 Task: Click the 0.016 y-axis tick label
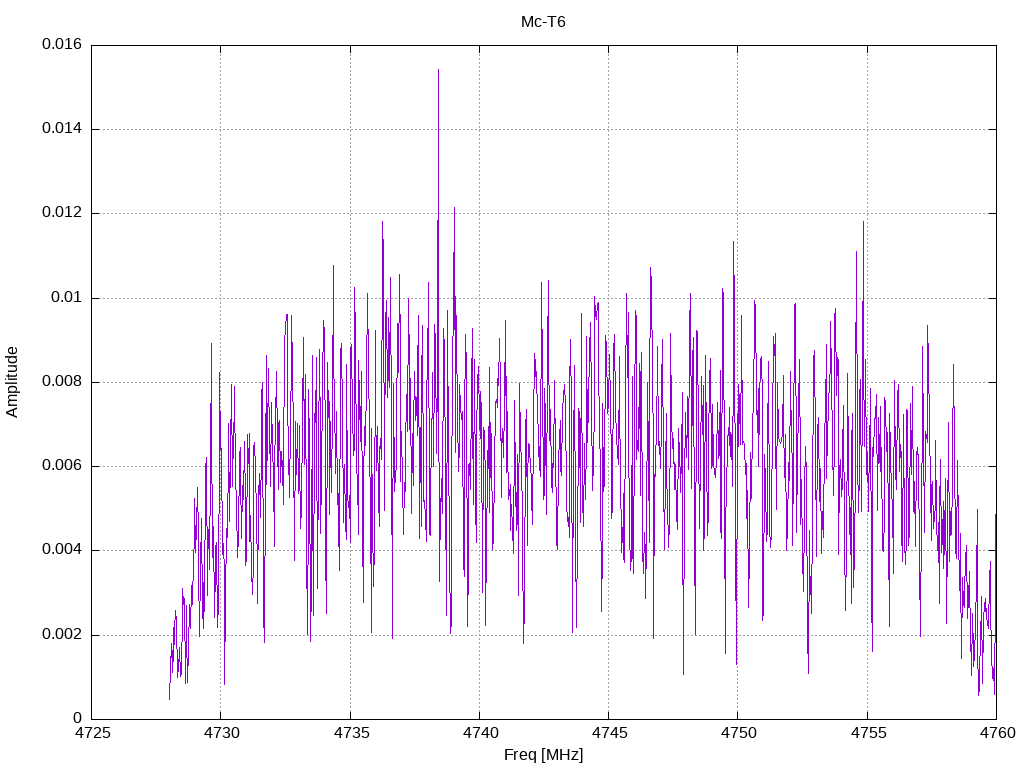tap(62, 44)
